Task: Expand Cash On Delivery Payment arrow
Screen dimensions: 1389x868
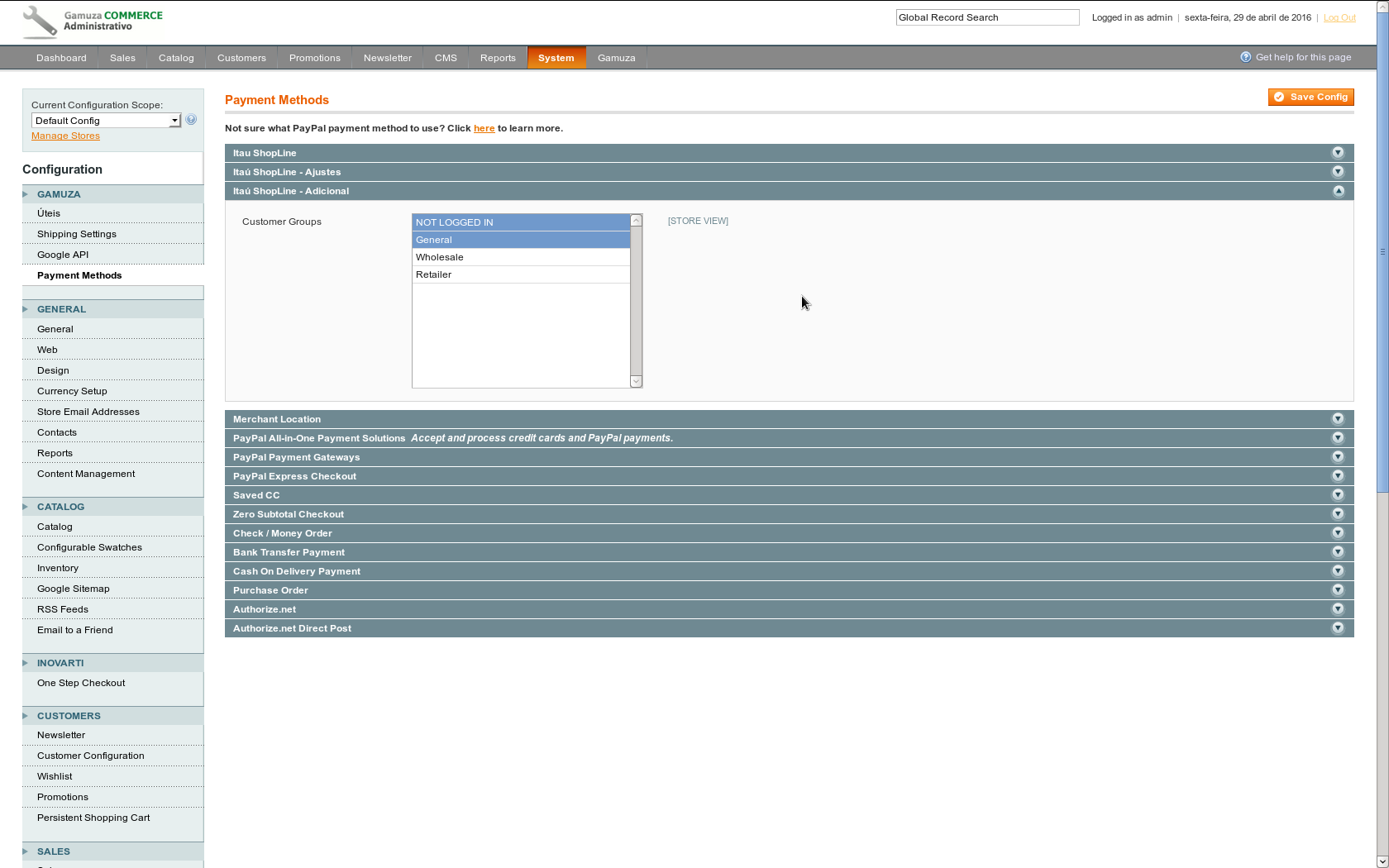Action: point(1338,571)
